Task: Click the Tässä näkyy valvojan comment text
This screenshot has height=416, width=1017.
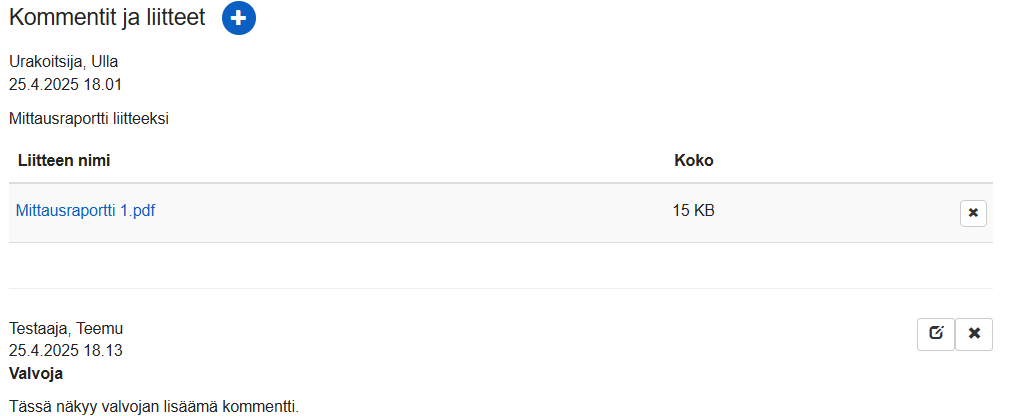Action: coord(154,407)
